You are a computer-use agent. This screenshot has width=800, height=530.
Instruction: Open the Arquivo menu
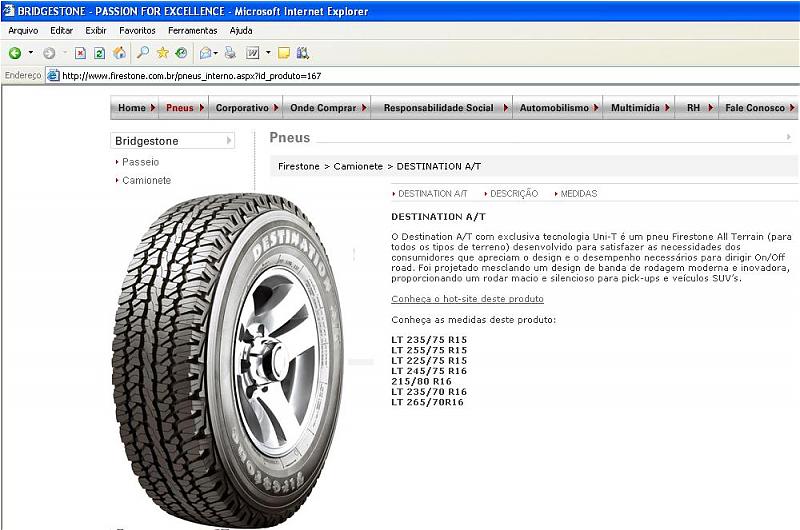tap(23, 31)
